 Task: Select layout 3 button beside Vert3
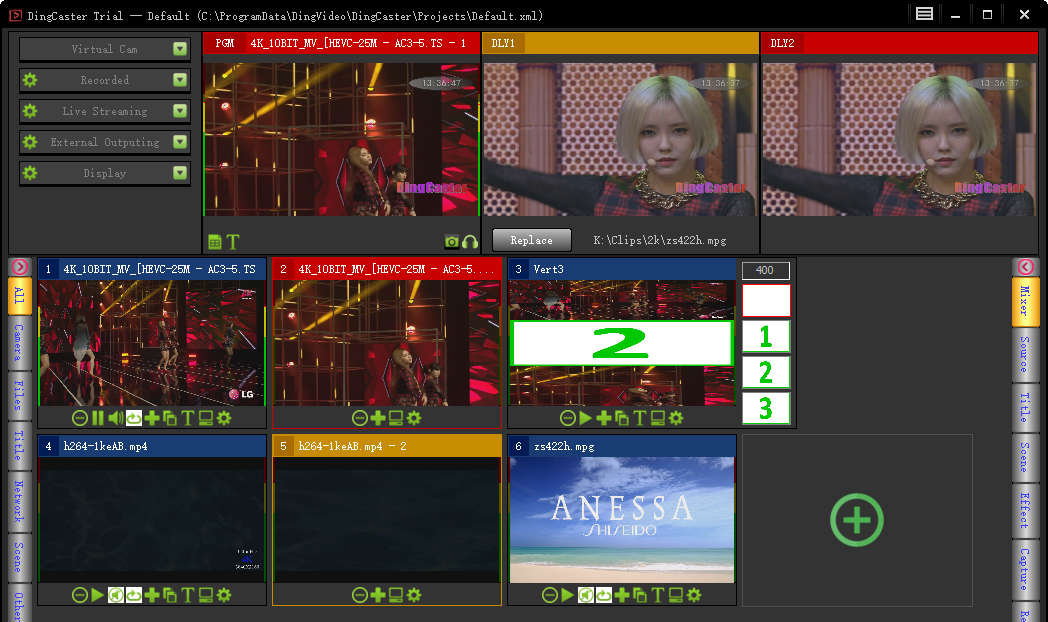(x=766, y=408)
